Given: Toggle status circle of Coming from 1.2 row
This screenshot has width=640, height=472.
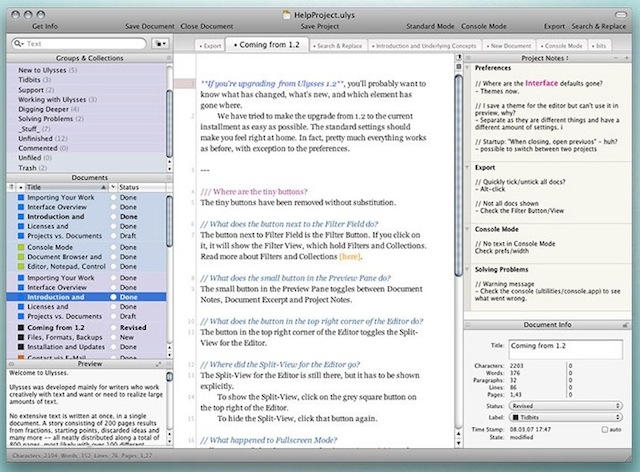Looking at the screenshot, I should [113, 327].
